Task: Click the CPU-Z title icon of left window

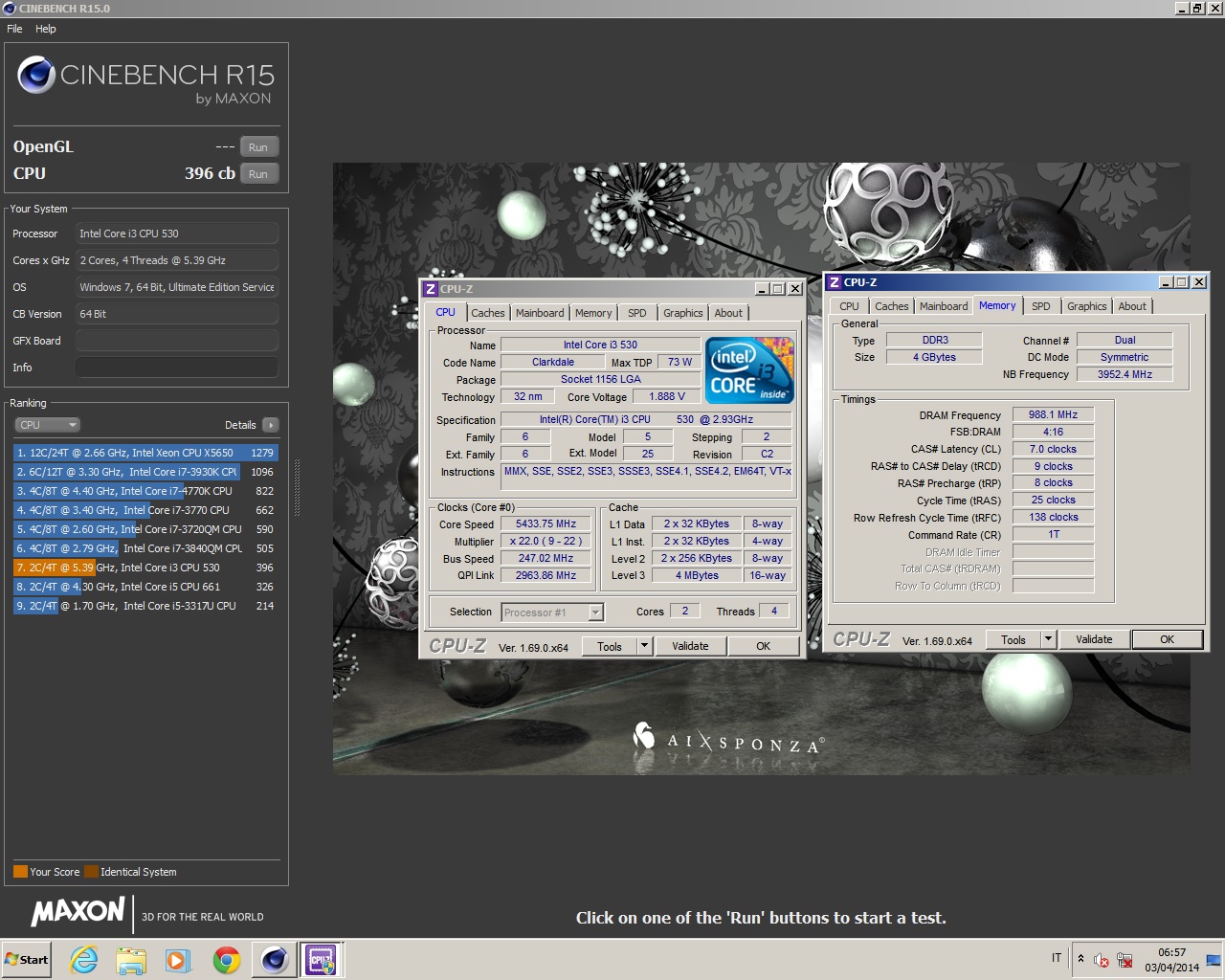Action: point(431,289)
